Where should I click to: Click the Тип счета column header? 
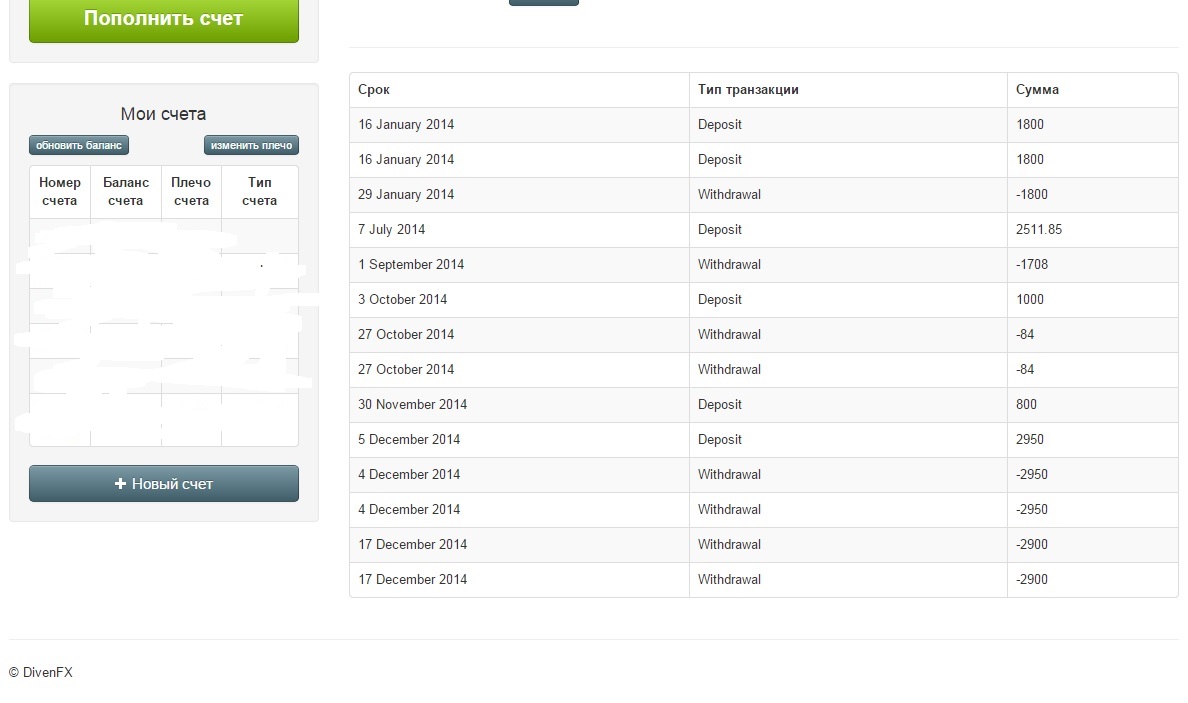[x=259, y=192]
